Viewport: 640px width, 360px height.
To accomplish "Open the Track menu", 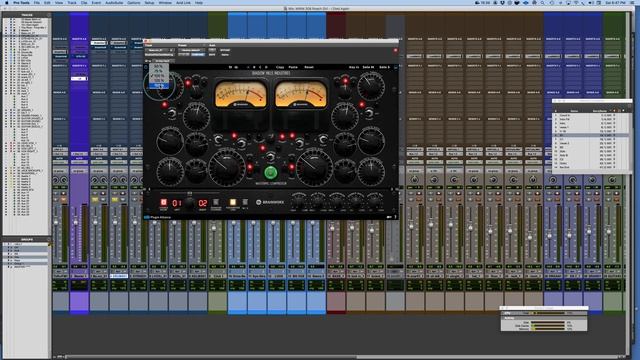I will (x=72, y=2).
